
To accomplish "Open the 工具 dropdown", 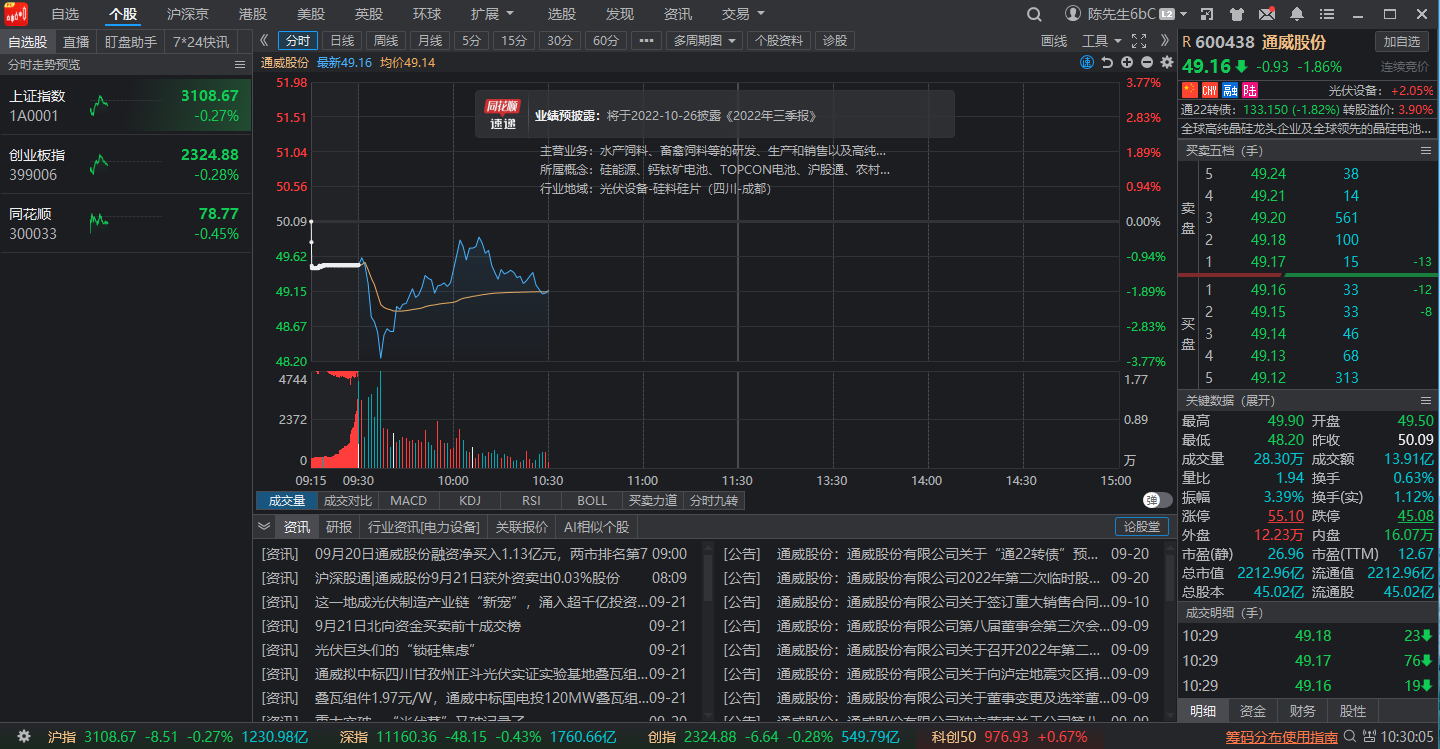I will click(x=1102, y=41).
